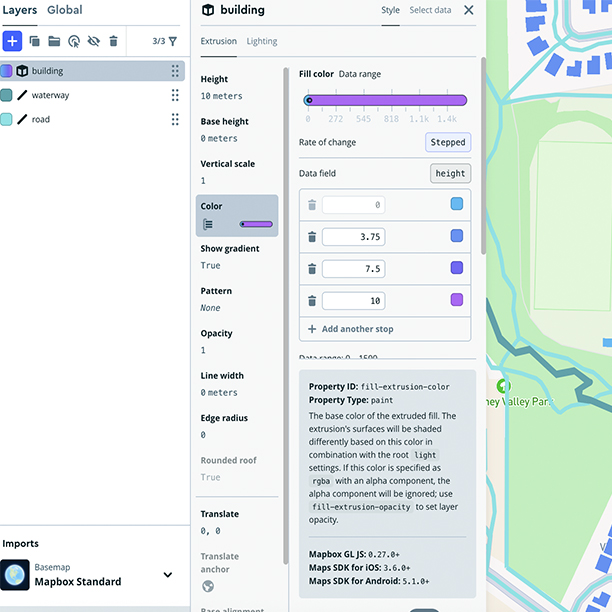Delete selected layer trash icon in toolbar

(x=114, y=41)
